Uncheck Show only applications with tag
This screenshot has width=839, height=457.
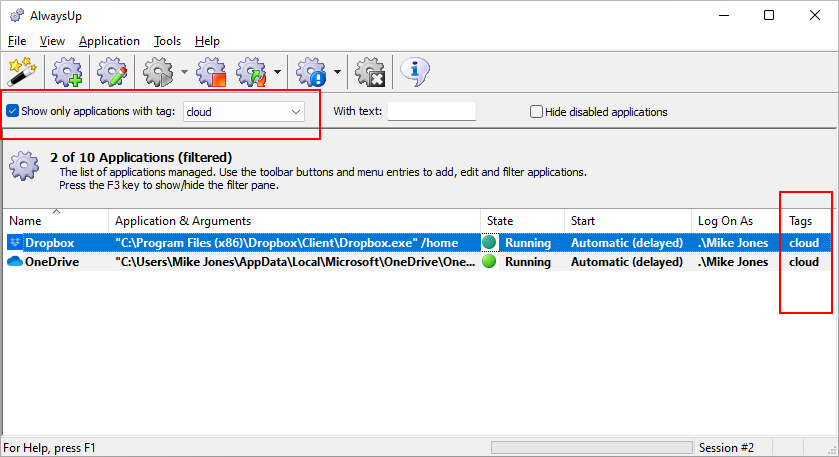12,111
